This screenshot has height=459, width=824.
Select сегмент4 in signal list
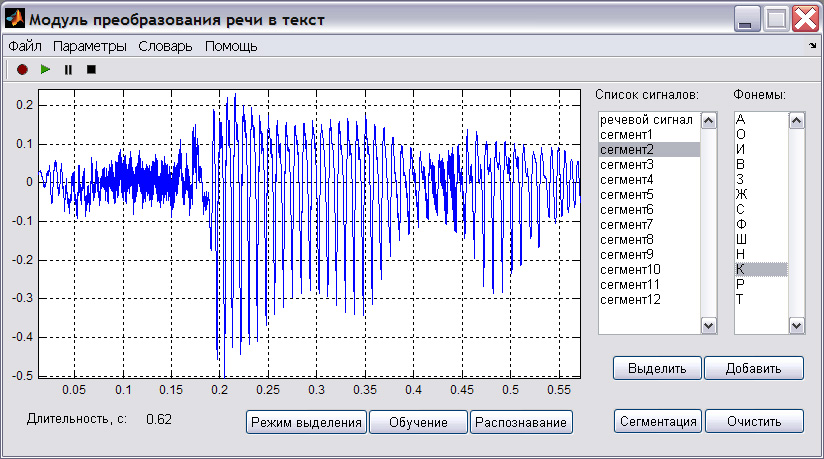[x=650, y=180]
